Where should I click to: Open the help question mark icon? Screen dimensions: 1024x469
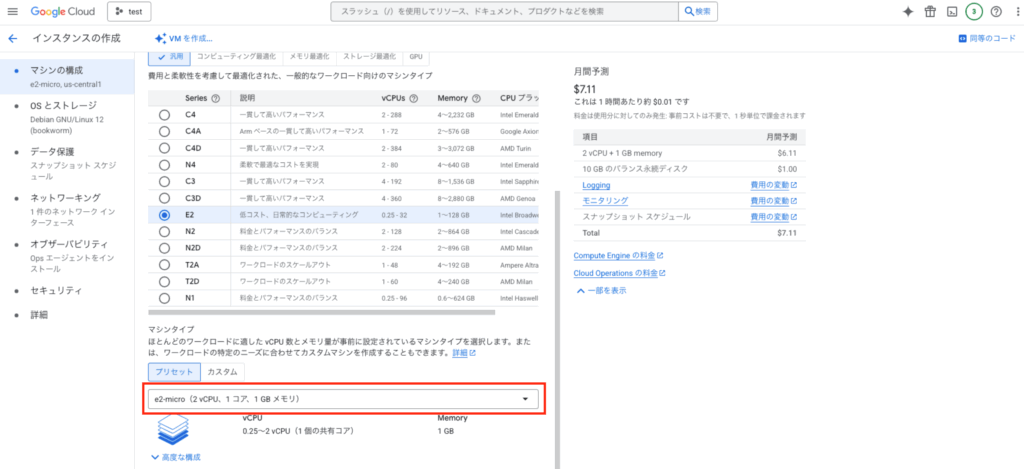(996, 12)
